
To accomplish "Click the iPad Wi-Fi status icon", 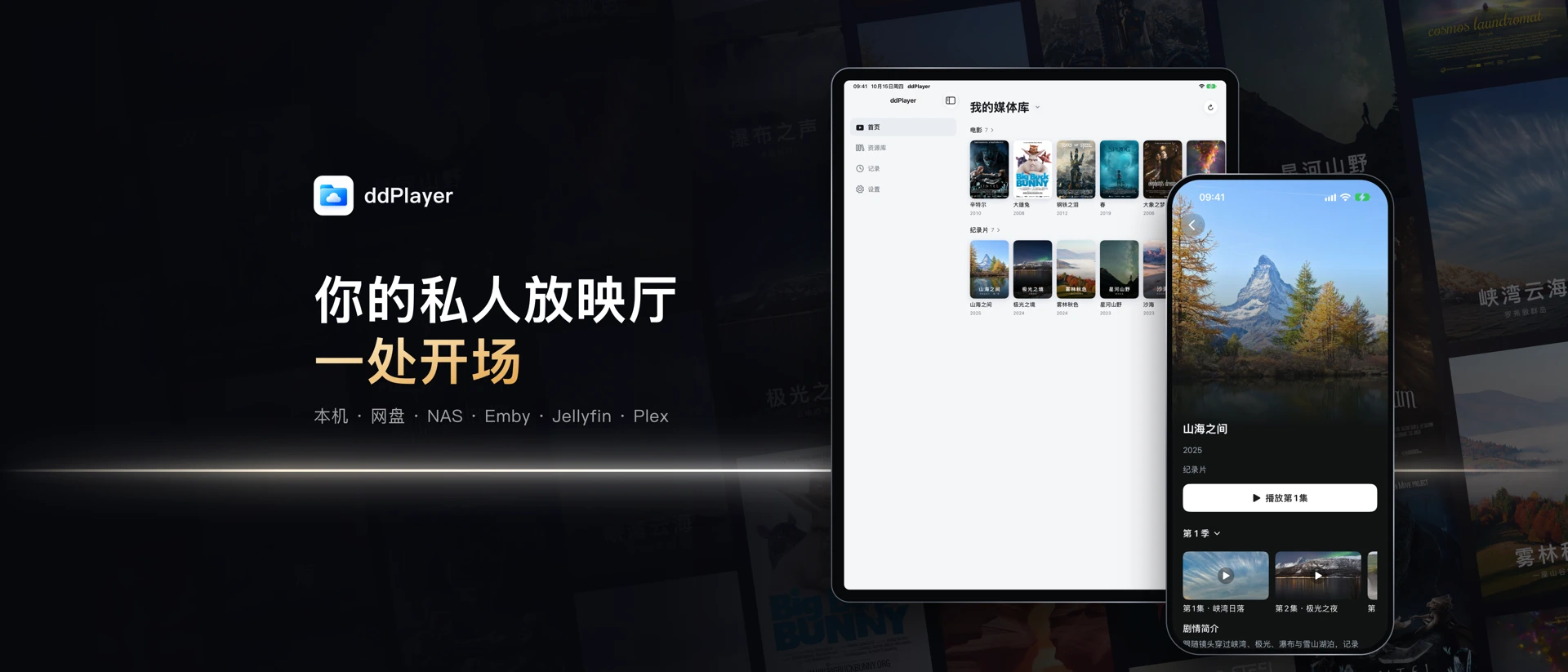I will [x=1201, y=87].
